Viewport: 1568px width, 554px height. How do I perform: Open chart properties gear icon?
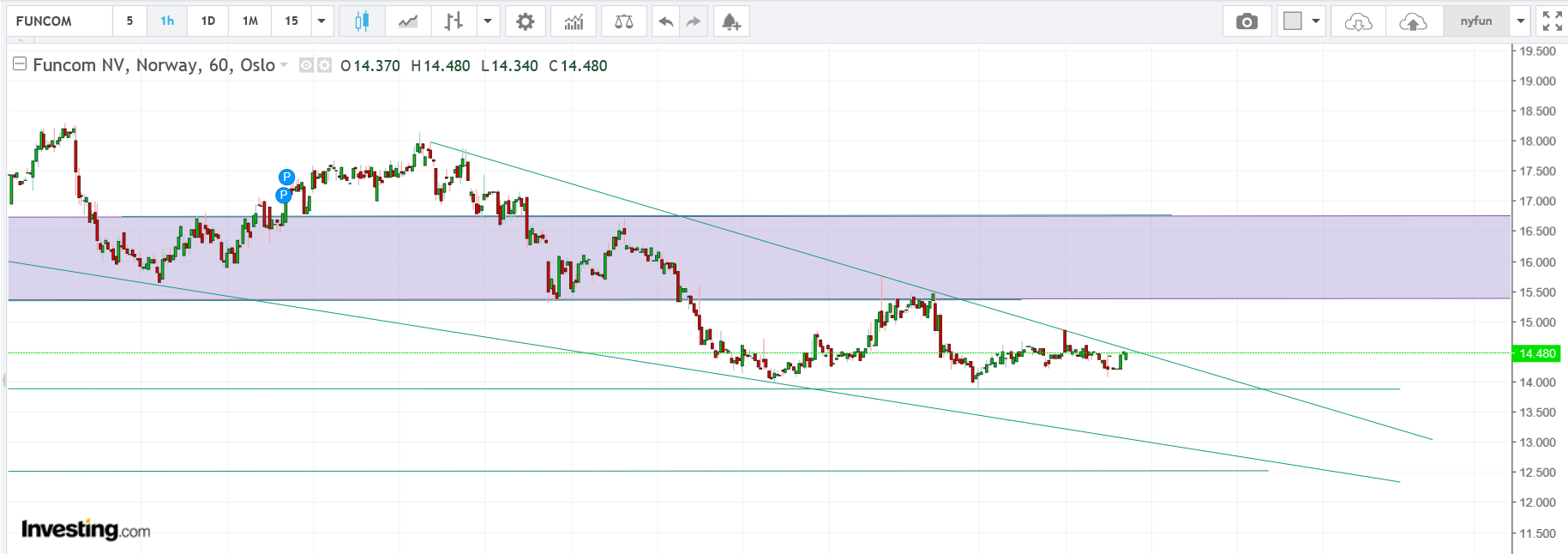(x=526, y=21)
